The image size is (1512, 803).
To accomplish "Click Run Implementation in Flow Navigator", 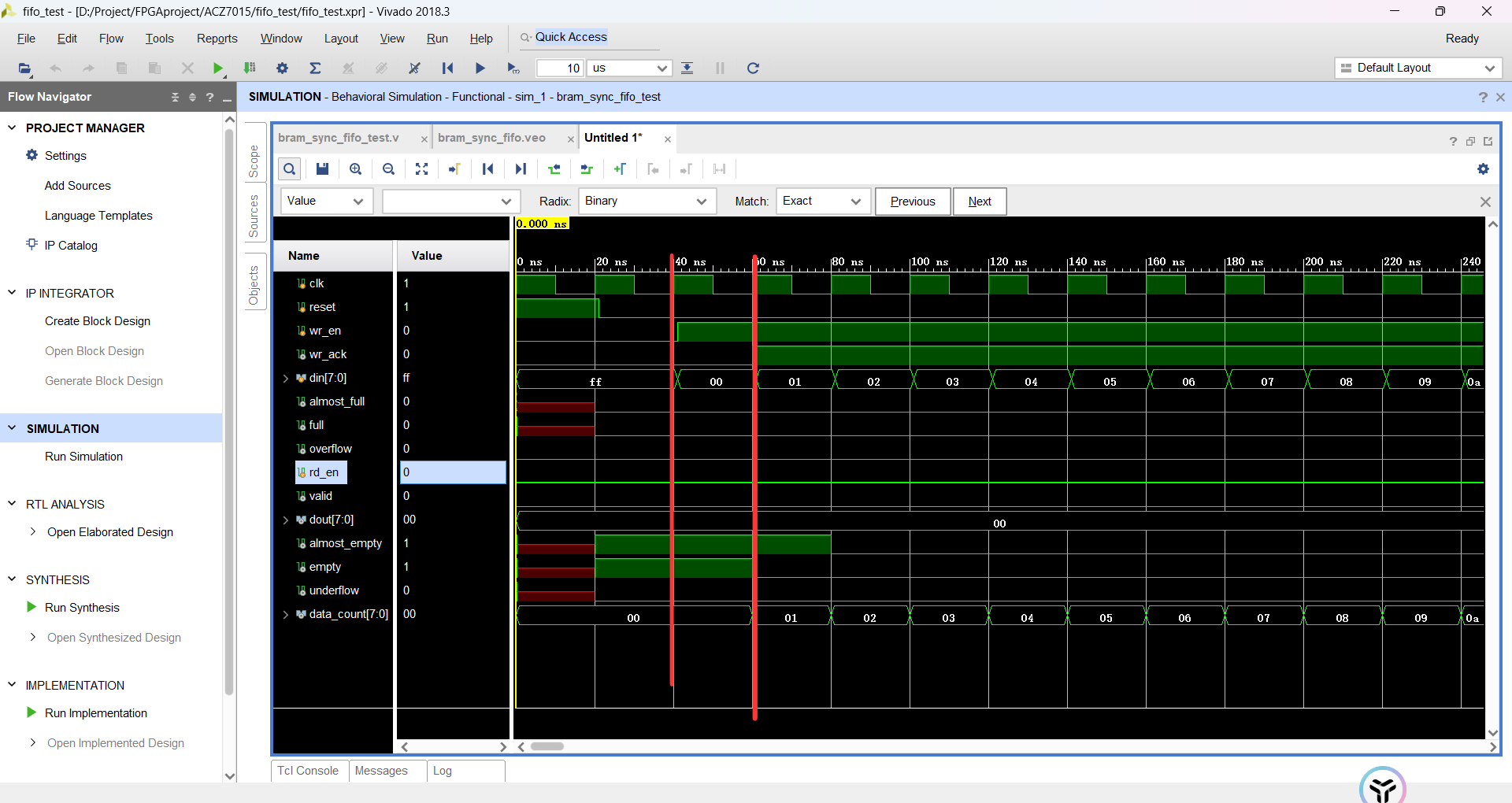I will click(96, 713).
